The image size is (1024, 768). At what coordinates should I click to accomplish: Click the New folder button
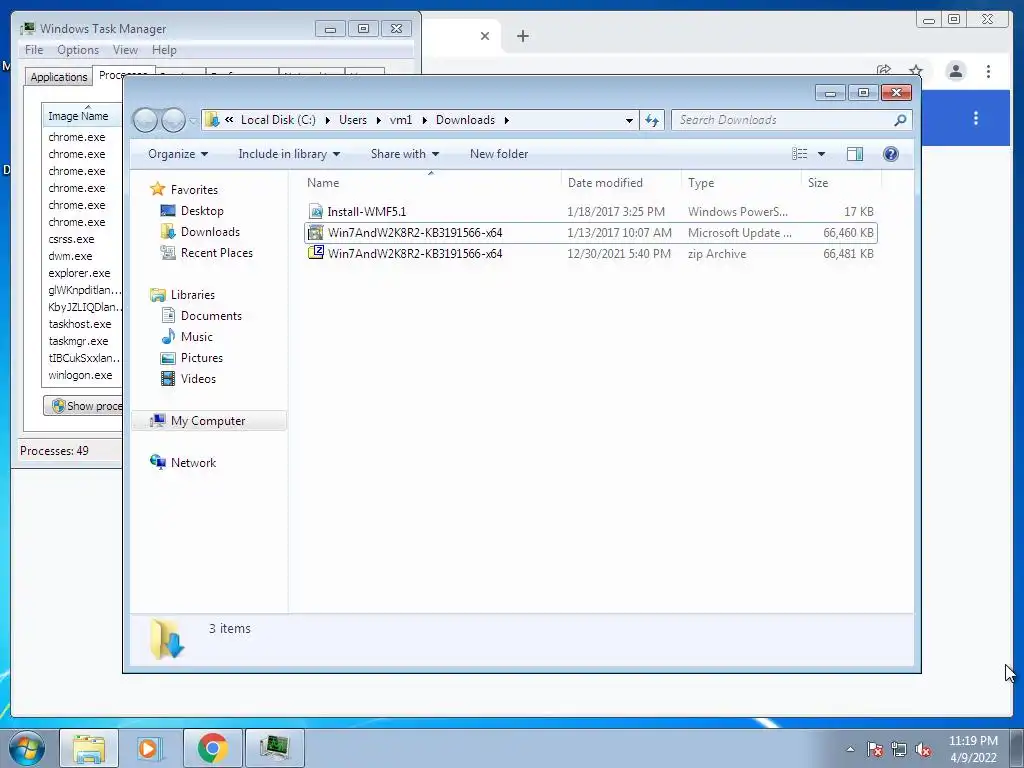click(499, 154)
